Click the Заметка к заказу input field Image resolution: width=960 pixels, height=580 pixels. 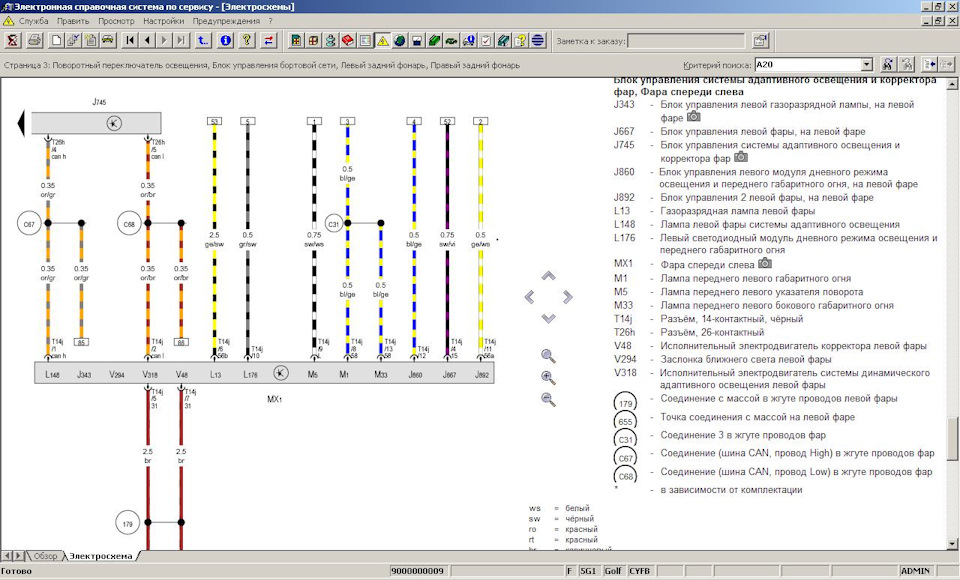click(686, 41)
